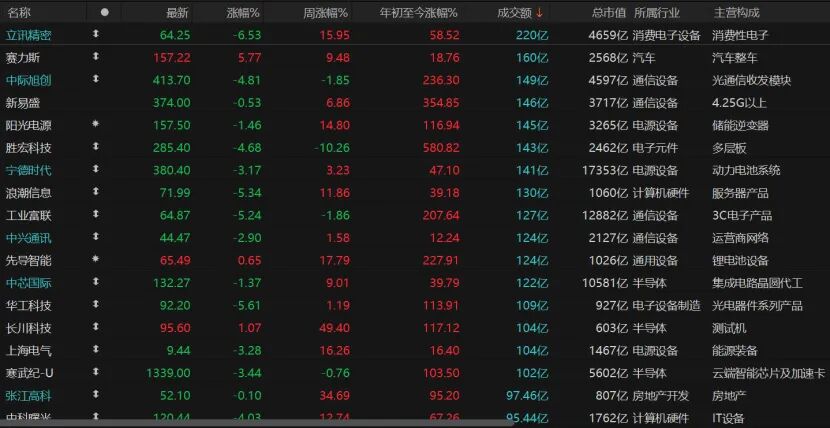Viewport: 830px width, 428px height.
Task: Click the 集成电路晶圆代工 business cell
Action: pyautogui.click(x=757, y=283)
